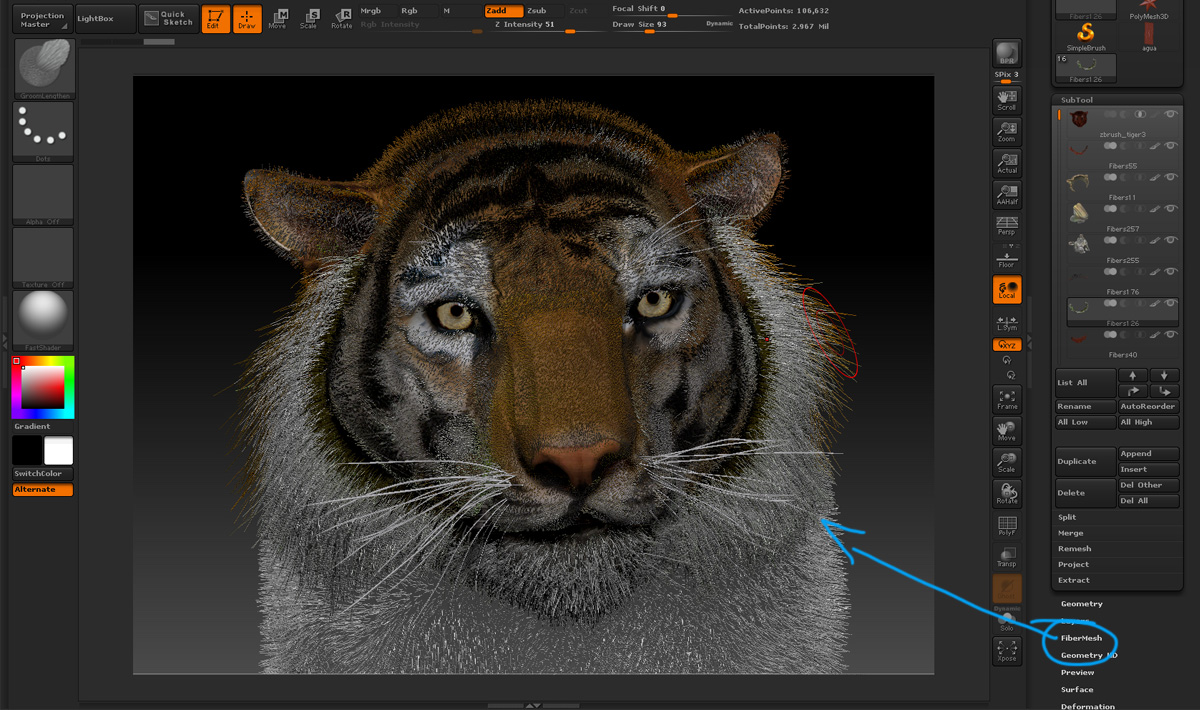Set canvas to Actual size

point(1007,163)
